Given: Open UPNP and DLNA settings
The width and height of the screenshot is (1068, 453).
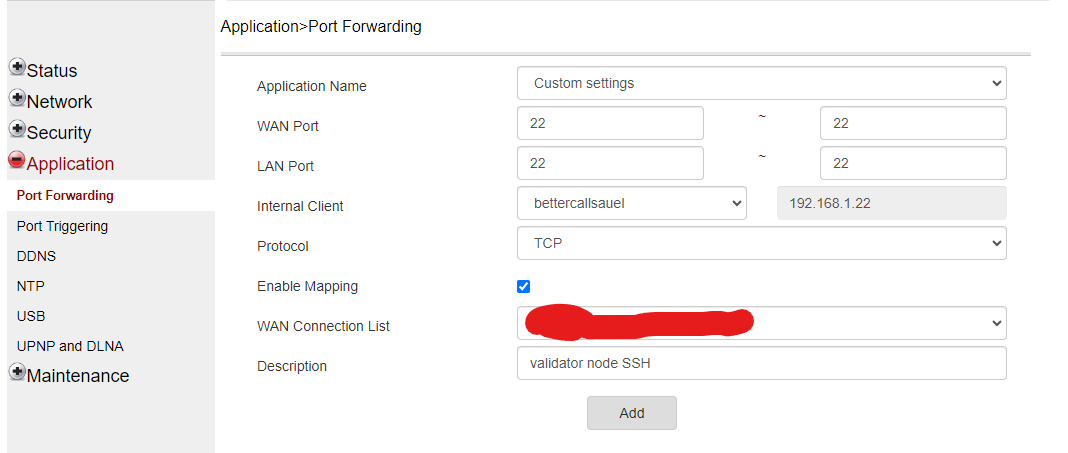Looking at the screenshot, I should coord(70,346).
